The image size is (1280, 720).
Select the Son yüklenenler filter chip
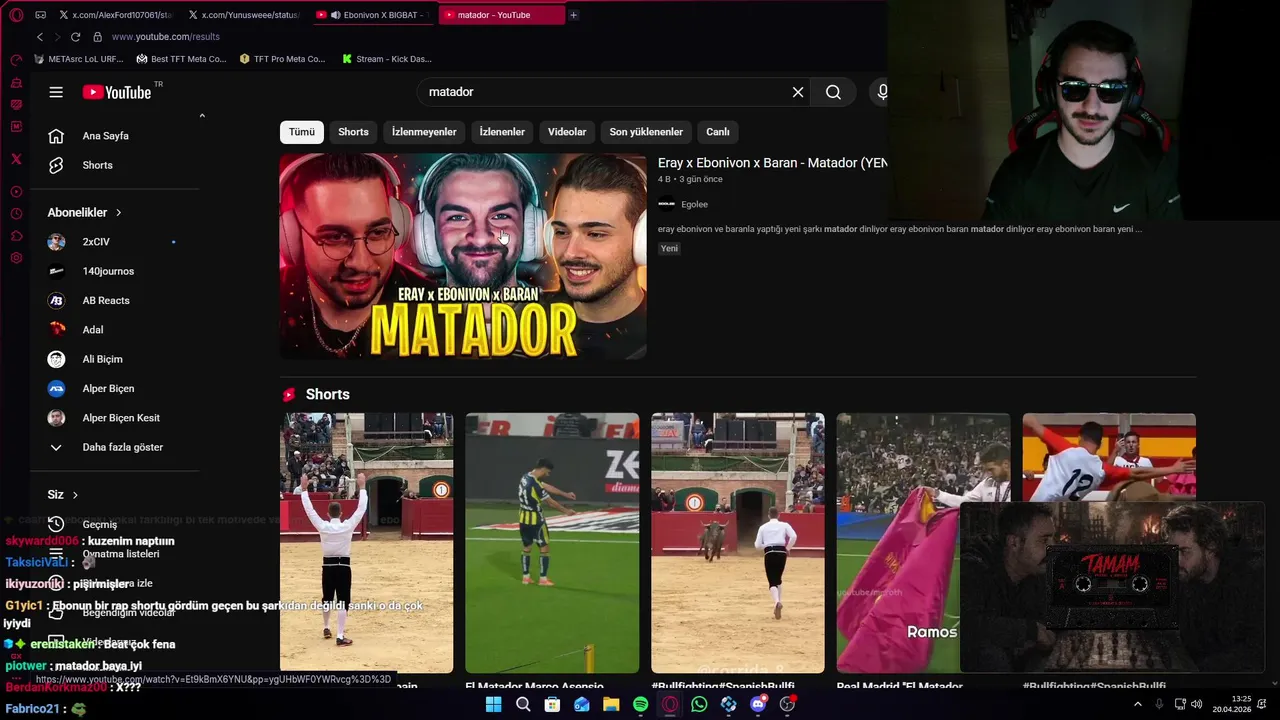coord(646,132)
